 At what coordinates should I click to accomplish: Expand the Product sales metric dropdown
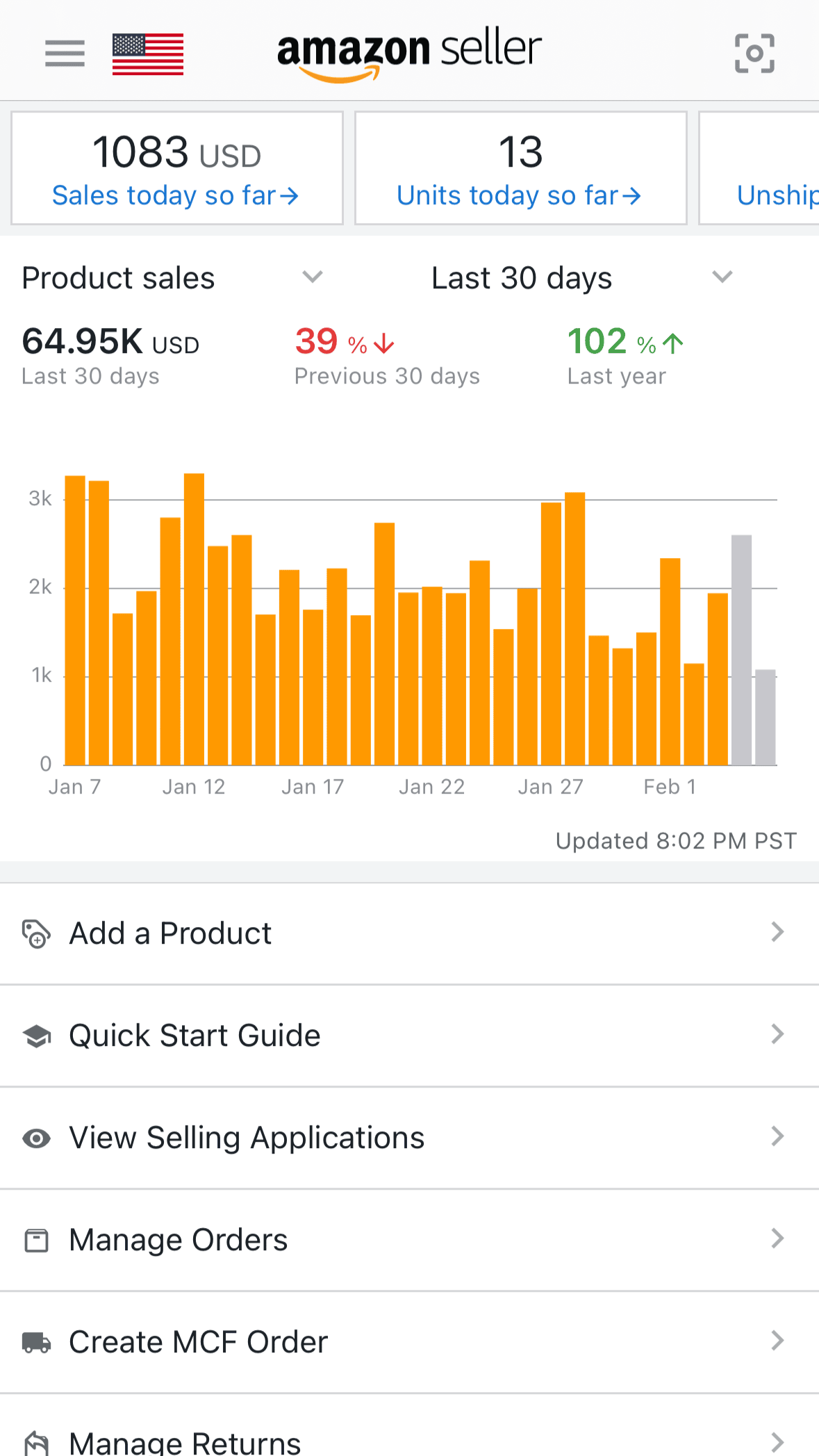(313, 277)
